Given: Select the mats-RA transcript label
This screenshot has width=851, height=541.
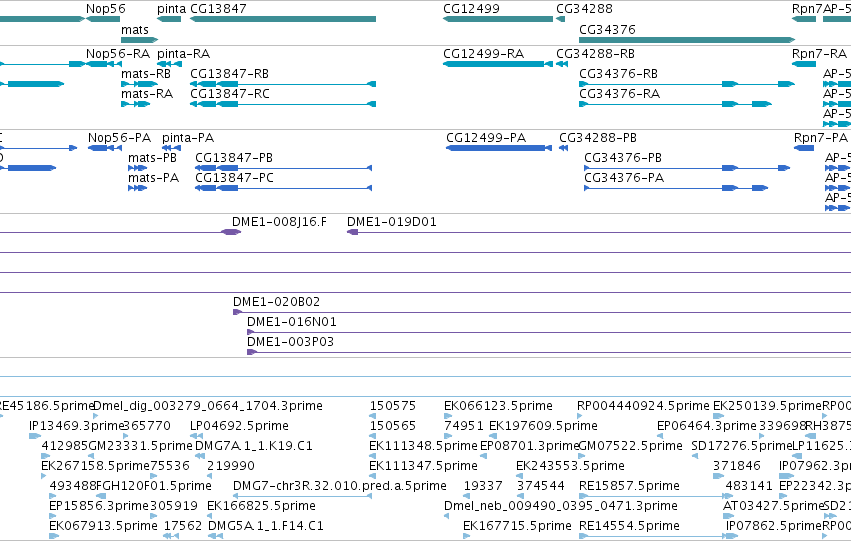Looking at the screenshot, I should tap(147, 94).
